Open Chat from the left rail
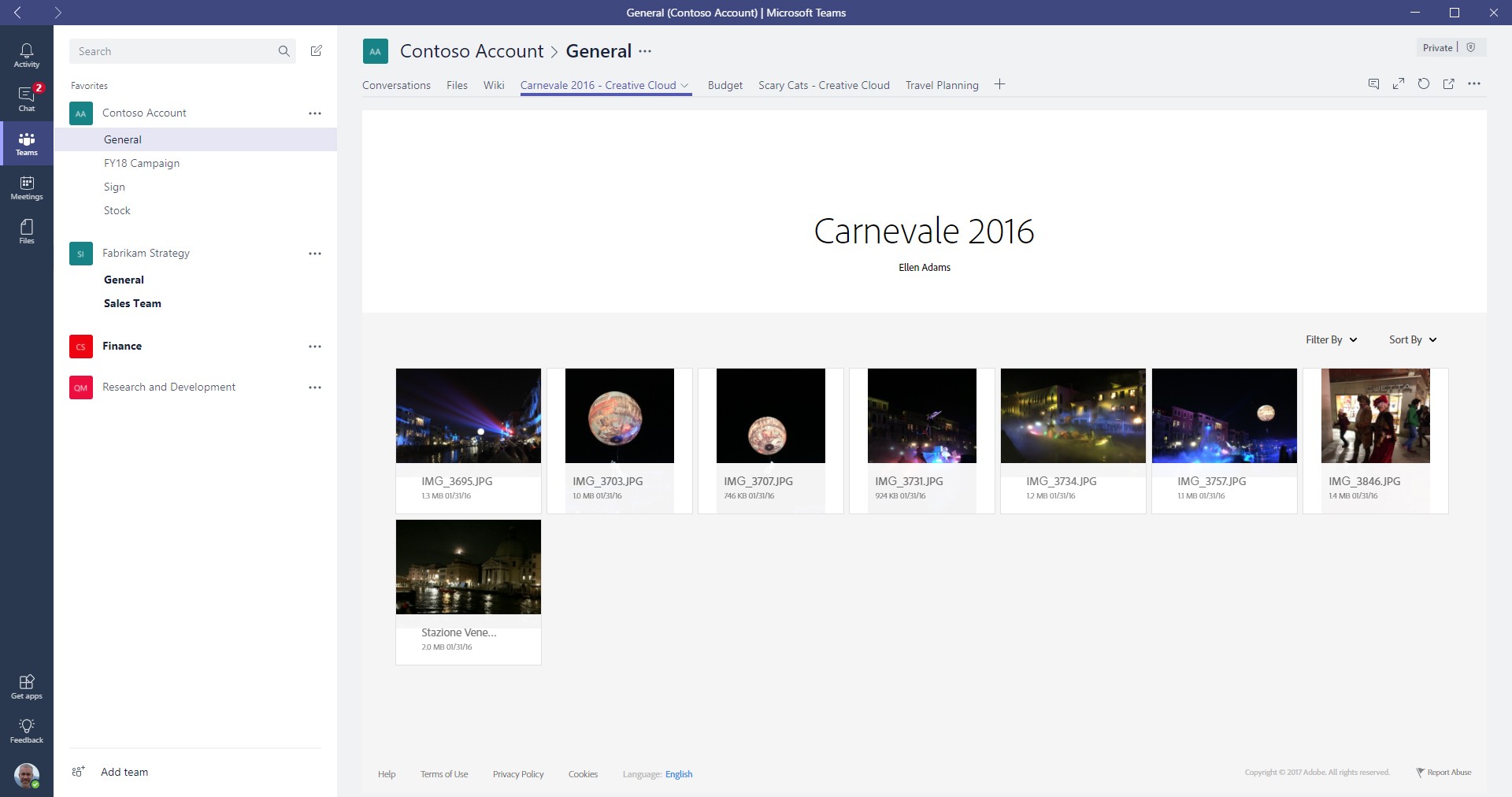Image resolution: width=1512 pixels, height=797 pixels. 26,98
